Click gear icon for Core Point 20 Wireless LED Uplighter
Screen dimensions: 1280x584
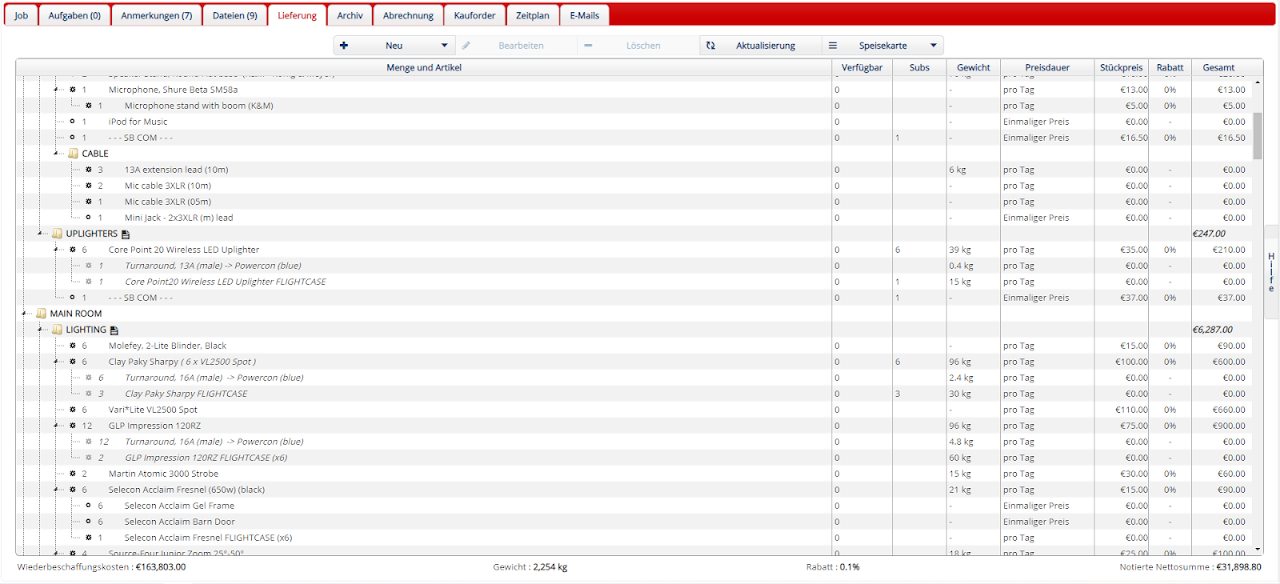point(73,250)
